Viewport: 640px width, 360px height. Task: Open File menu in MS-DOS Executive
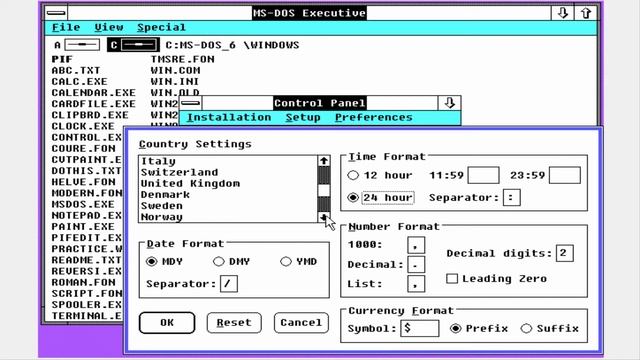66,27
